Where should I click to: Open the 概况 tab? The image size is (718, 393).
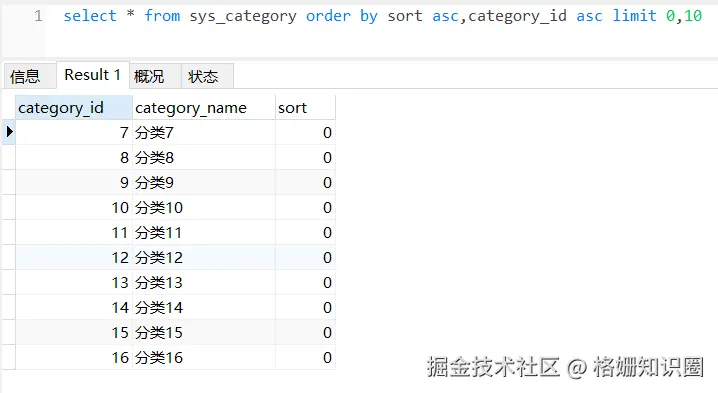point(155,76)
